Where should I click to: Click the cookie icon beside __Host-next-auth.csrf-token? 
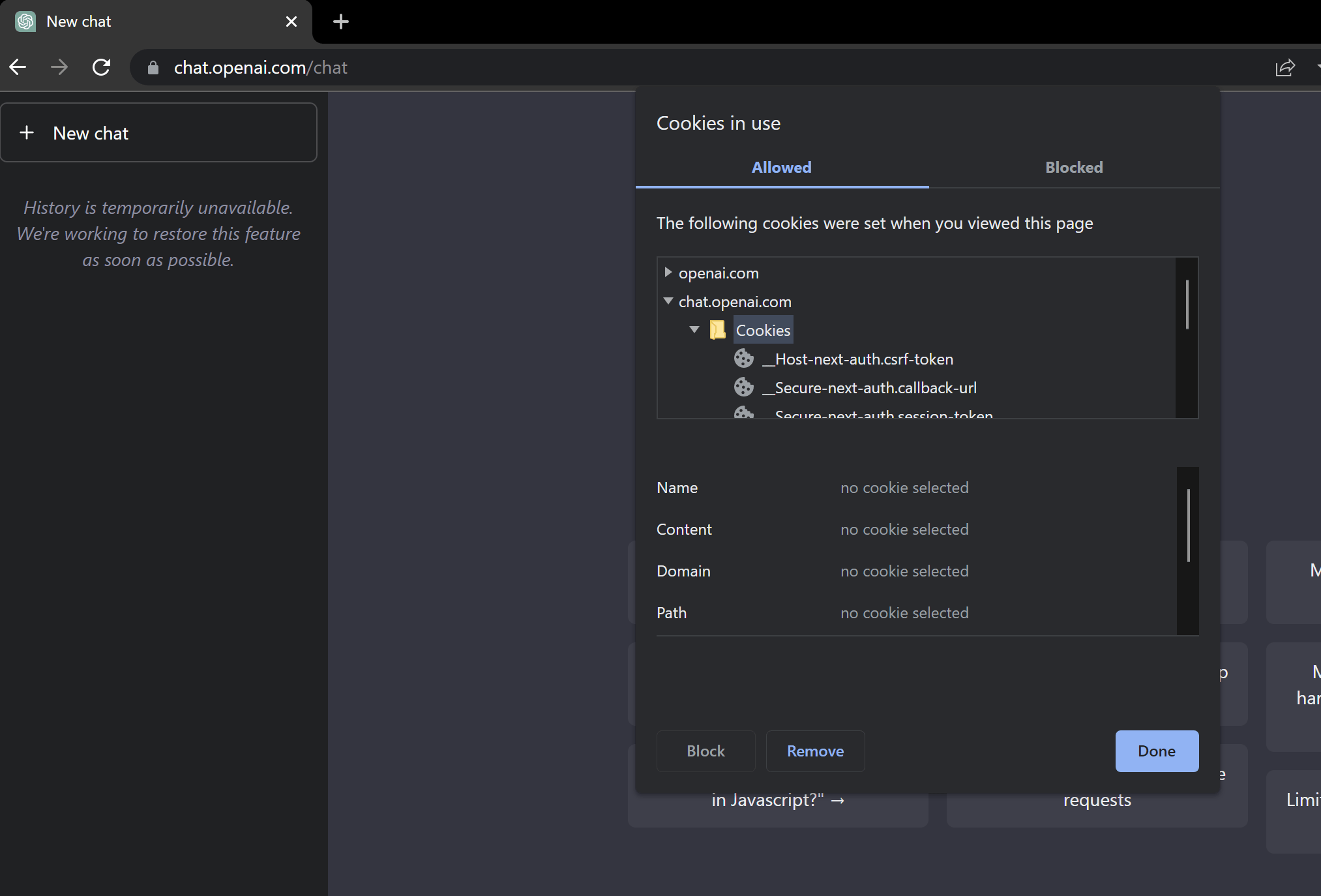pos(744,358)
